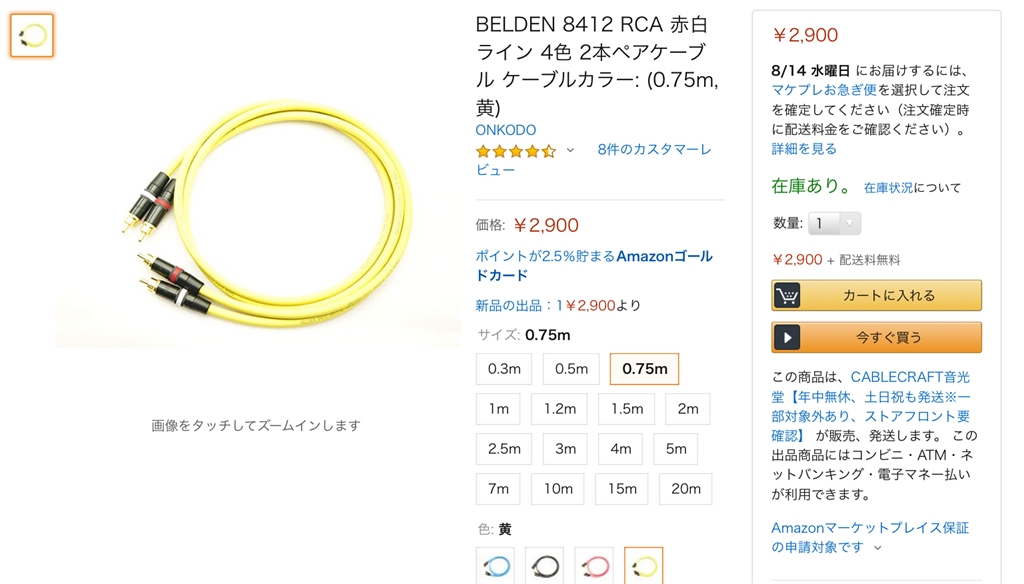1024x584 pixels.
Task: Open the ONKODO brand link
Action: [505, 130]
